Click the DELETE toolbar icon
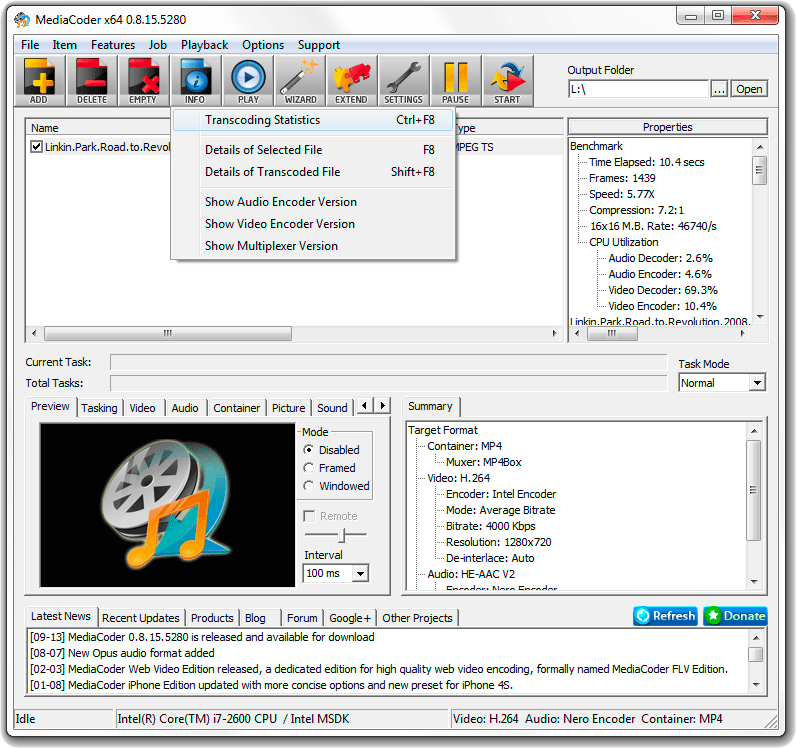The height and width of the screenshot is (748, 796). pyautogui.click(x=92, y=81)
